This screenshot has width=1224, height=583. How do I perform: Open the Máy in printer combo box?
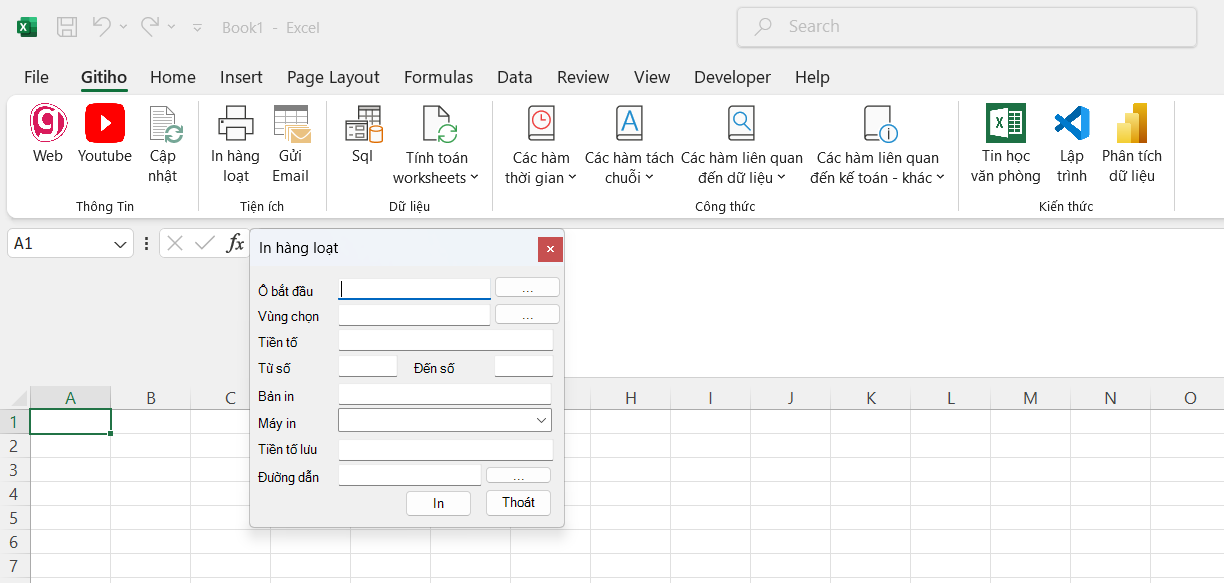click(445, 420)
